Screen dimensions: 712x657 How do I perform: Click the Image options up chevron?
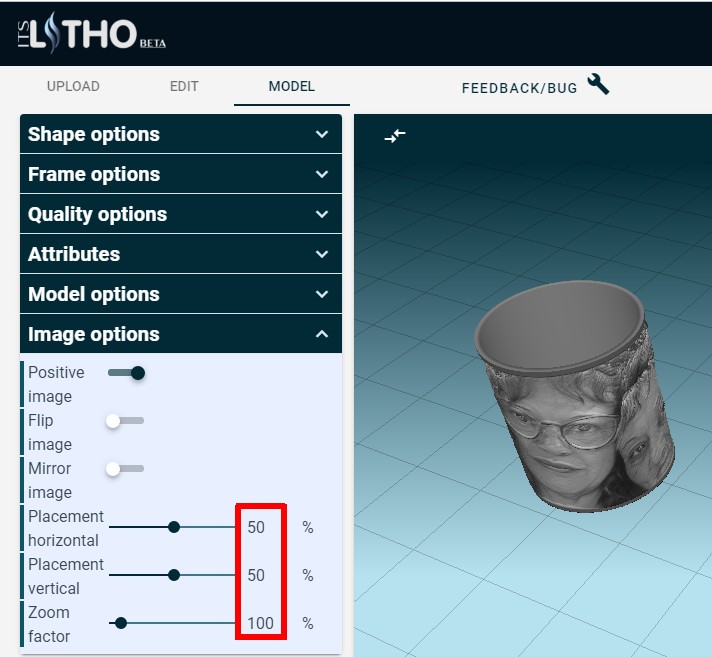tap(322, 334)
